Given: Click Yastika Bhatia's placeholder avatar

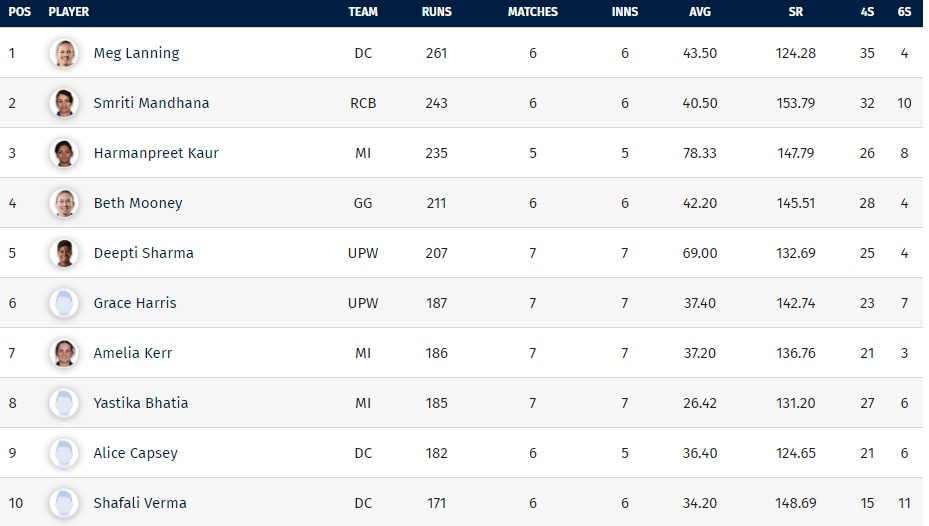Looking at the screenshot, I should tap(64, 403).
